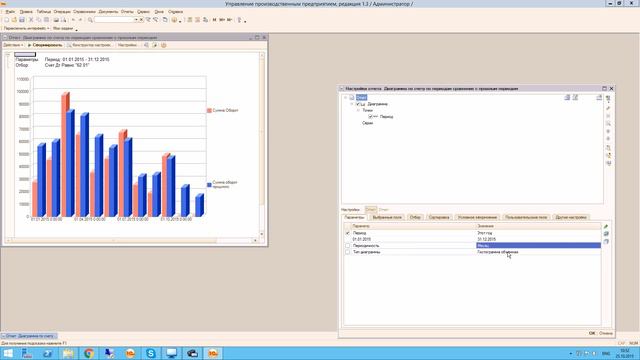Click second icon at tree top right
This screenshot has width=640, height=360.
click(x=575, y=97)
